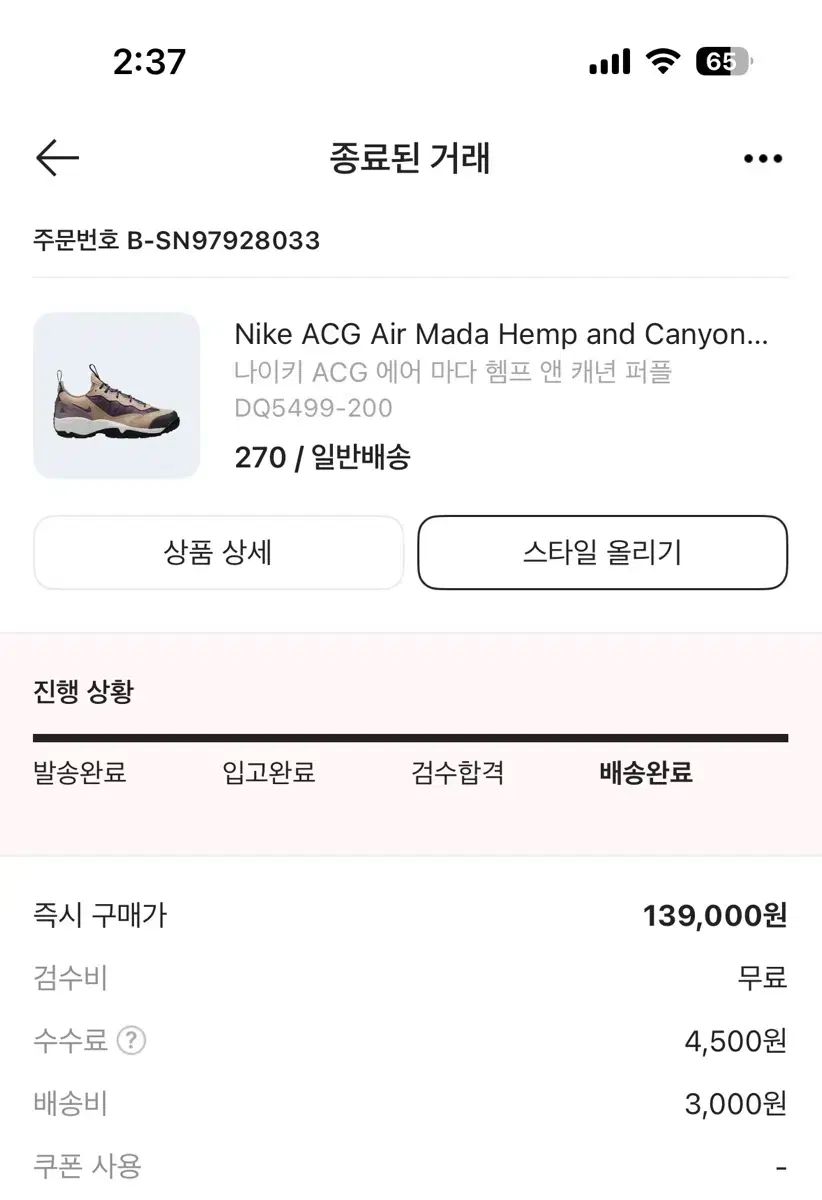The width and height of the screenshot is (822, 1200).
Task: Tap the delivery progress bar
Action: tap(411, 738)
